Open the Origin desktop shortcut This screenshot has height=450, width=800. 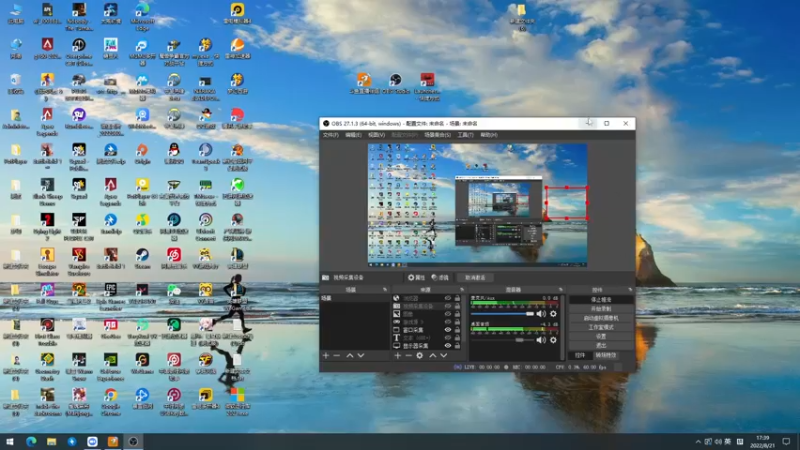(142, 153)
